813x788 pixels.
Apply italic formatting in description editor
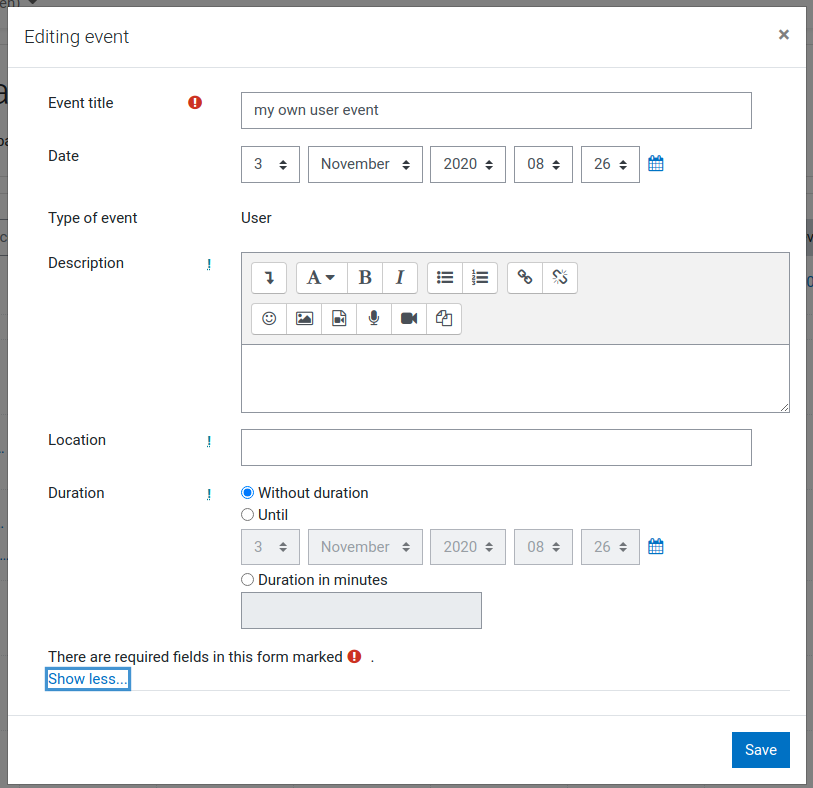[x=400, y=278]
